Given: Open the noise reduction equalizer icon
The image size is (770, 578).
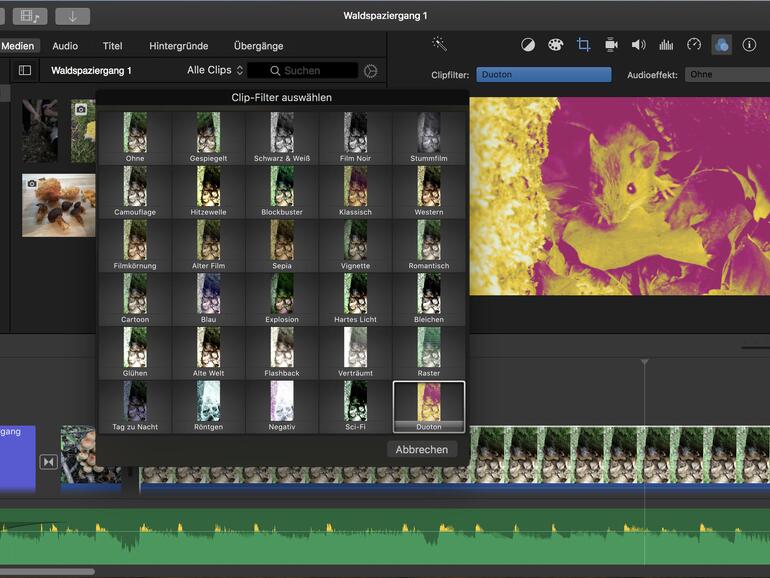Looking at the screenshot, I should [666, 45].
